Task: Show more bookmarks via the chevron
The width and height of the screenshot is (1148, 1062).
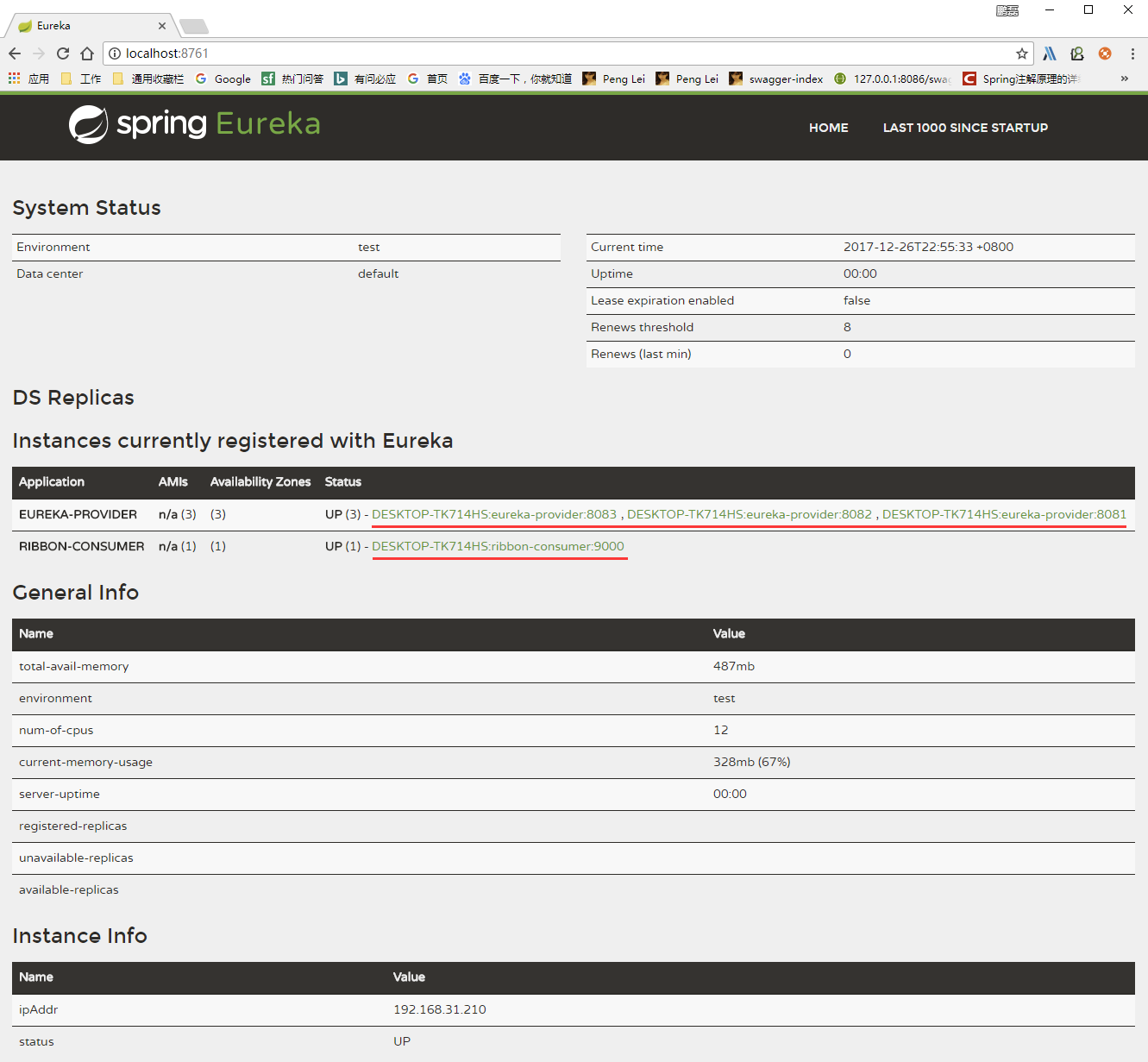Action: 1125,79
